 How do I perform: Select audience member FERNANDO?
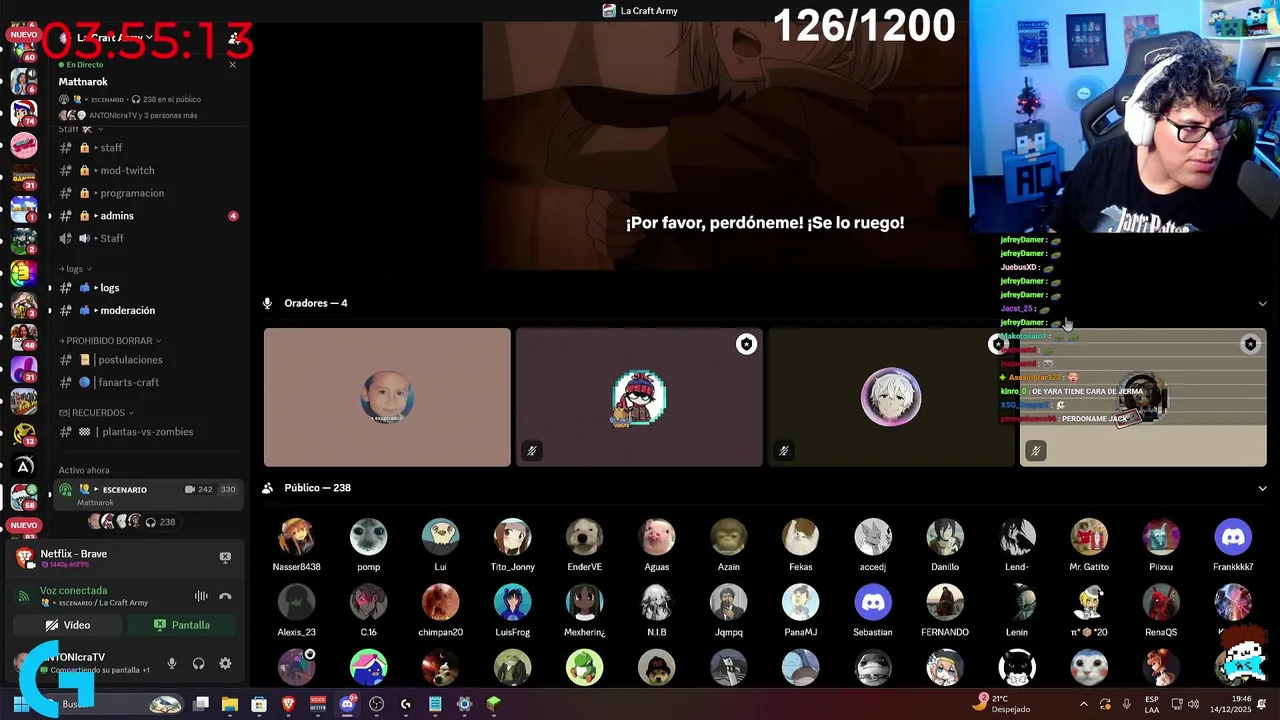point(945,610)
